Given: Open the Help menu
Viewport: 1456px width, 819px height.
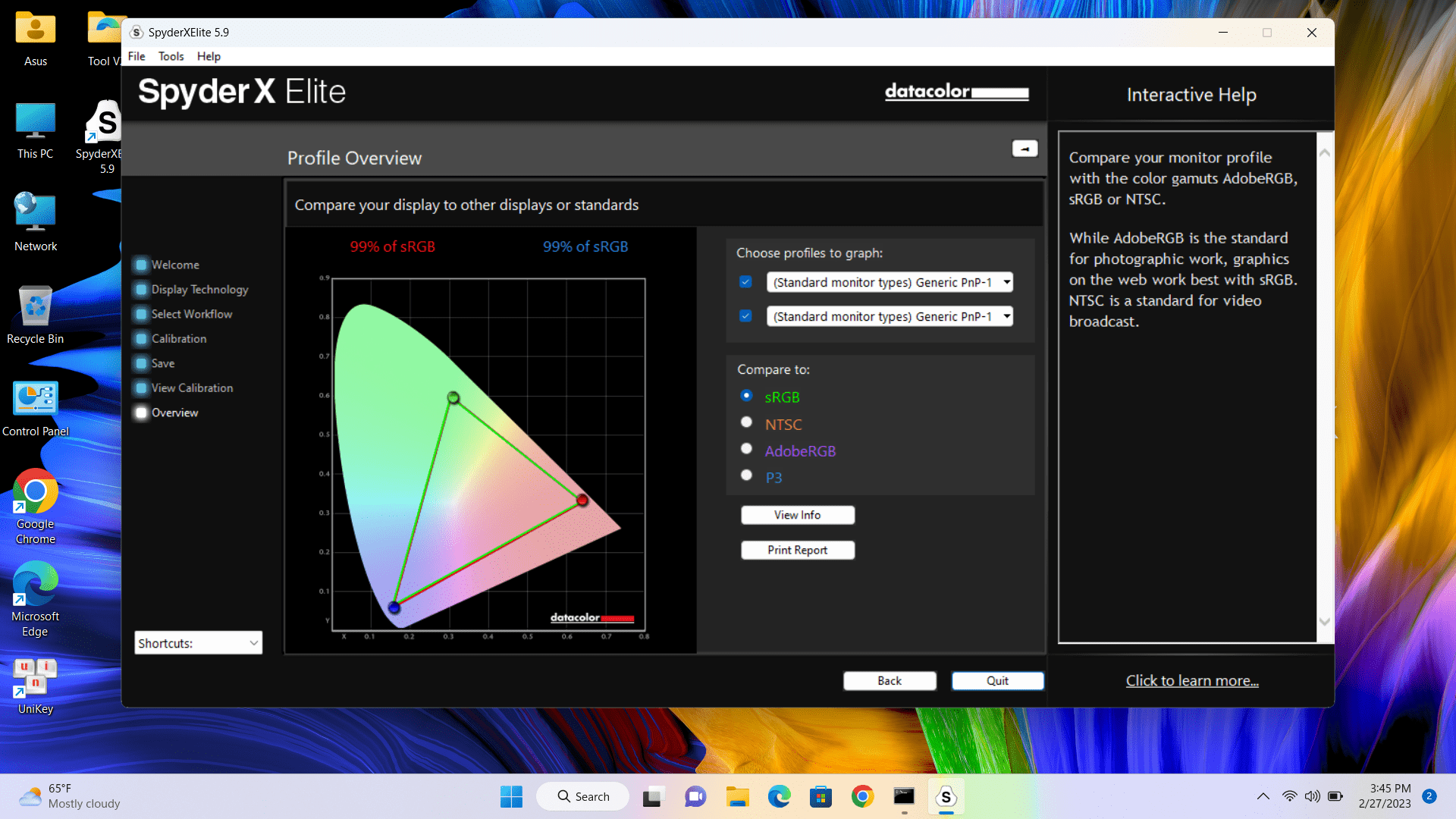Looking at the screenshot, I should click(x=209, y=56).
